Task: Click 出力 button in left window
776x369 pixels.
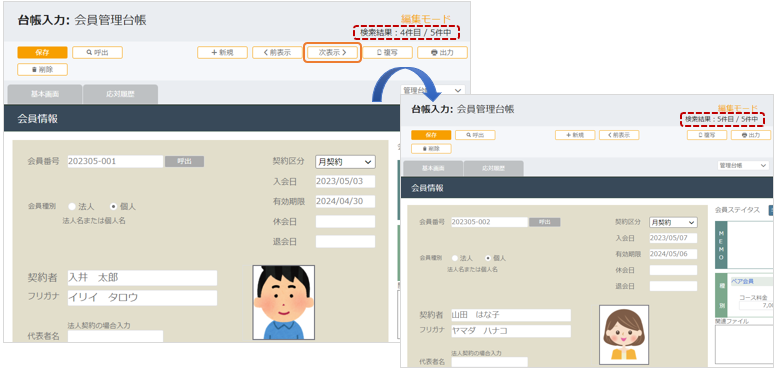Action: pyautogui.click(x=442, y=52)
